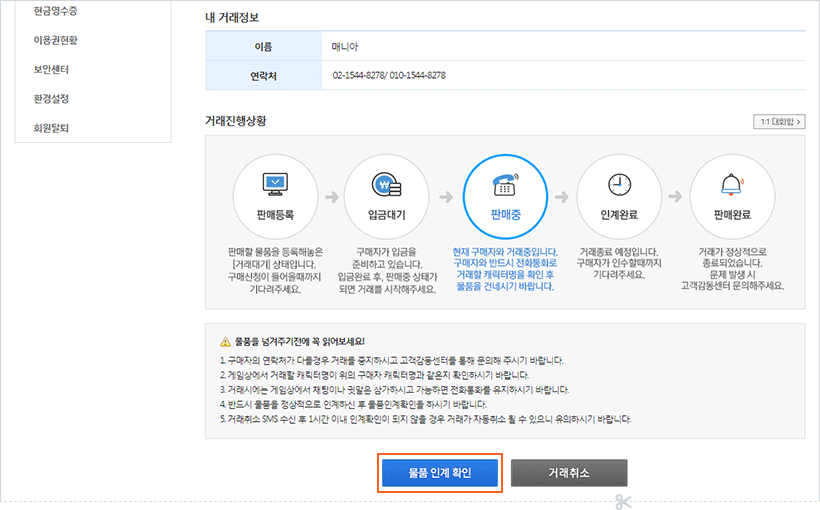
Task: Click the name value 매니아
Action: coord(347,47)
